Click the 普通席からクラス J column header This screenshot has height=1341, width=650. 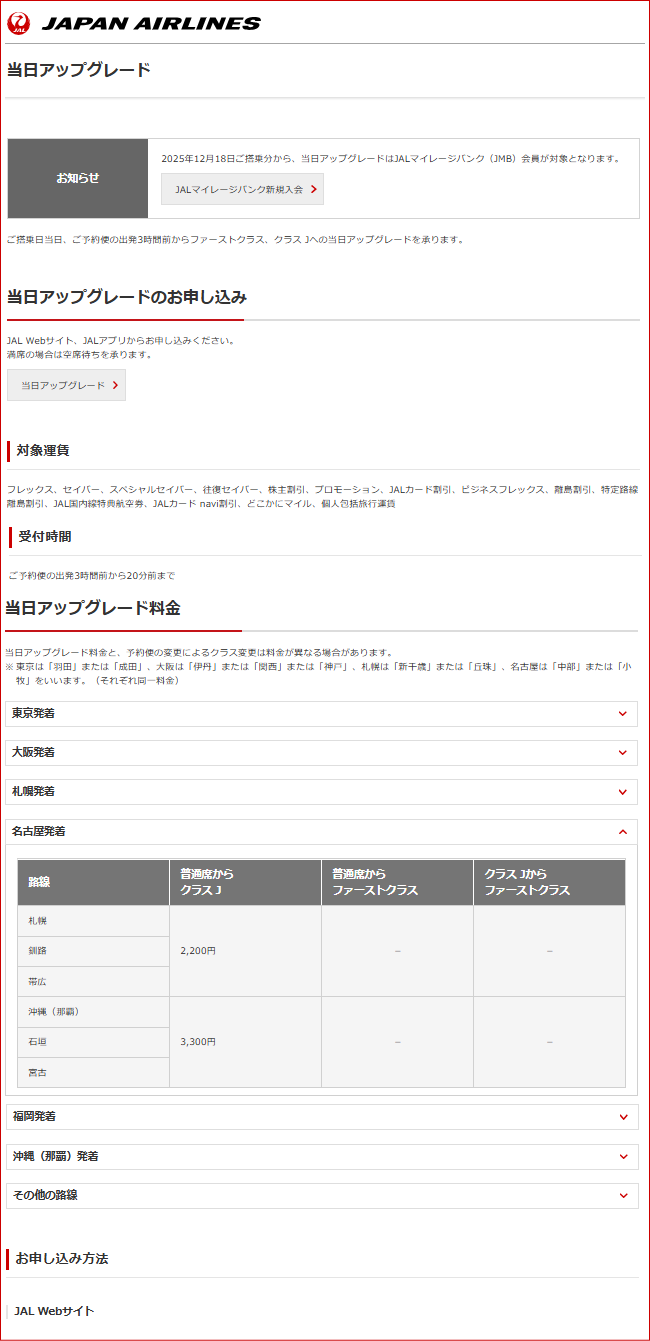pos(245,882)
